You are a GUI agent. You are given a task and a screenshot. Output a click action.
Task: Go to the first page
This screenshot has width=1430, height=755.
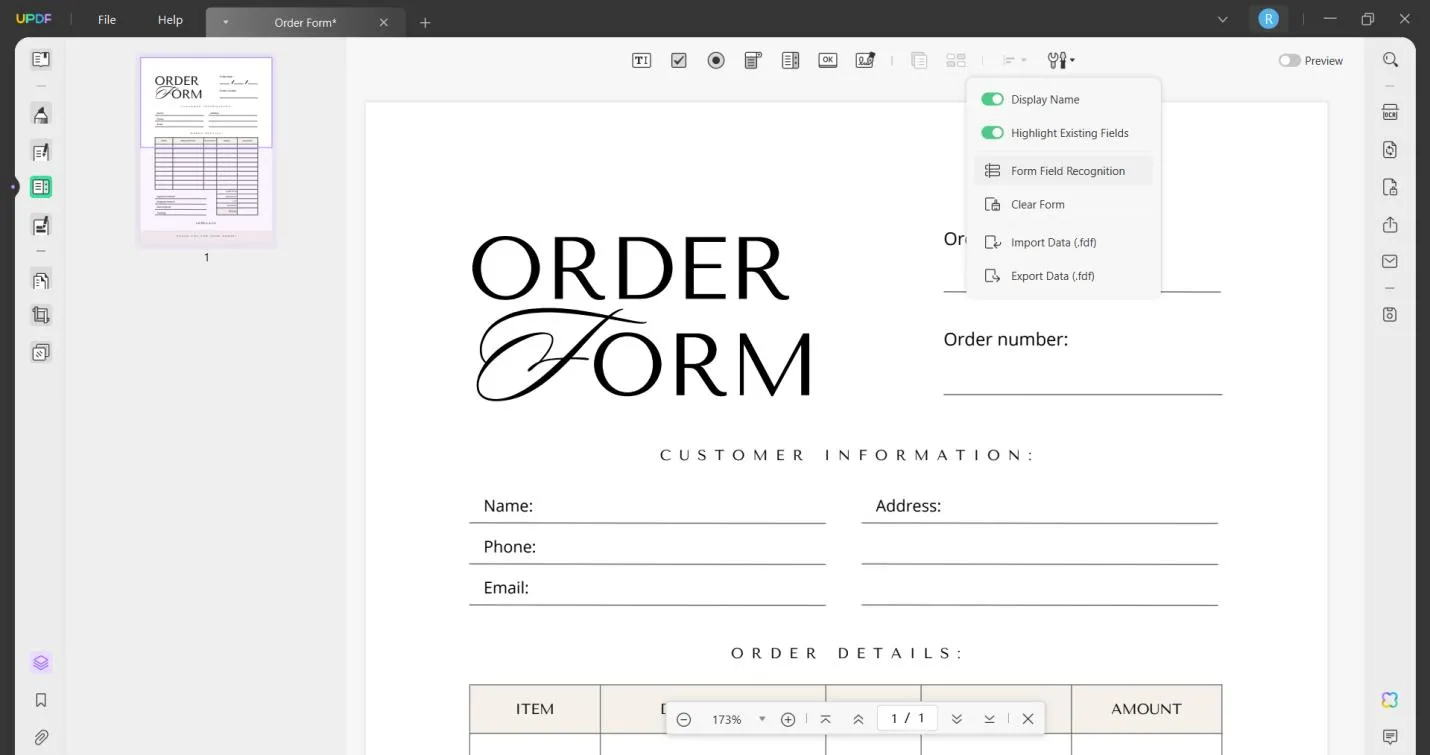click(x=825, y=719)
